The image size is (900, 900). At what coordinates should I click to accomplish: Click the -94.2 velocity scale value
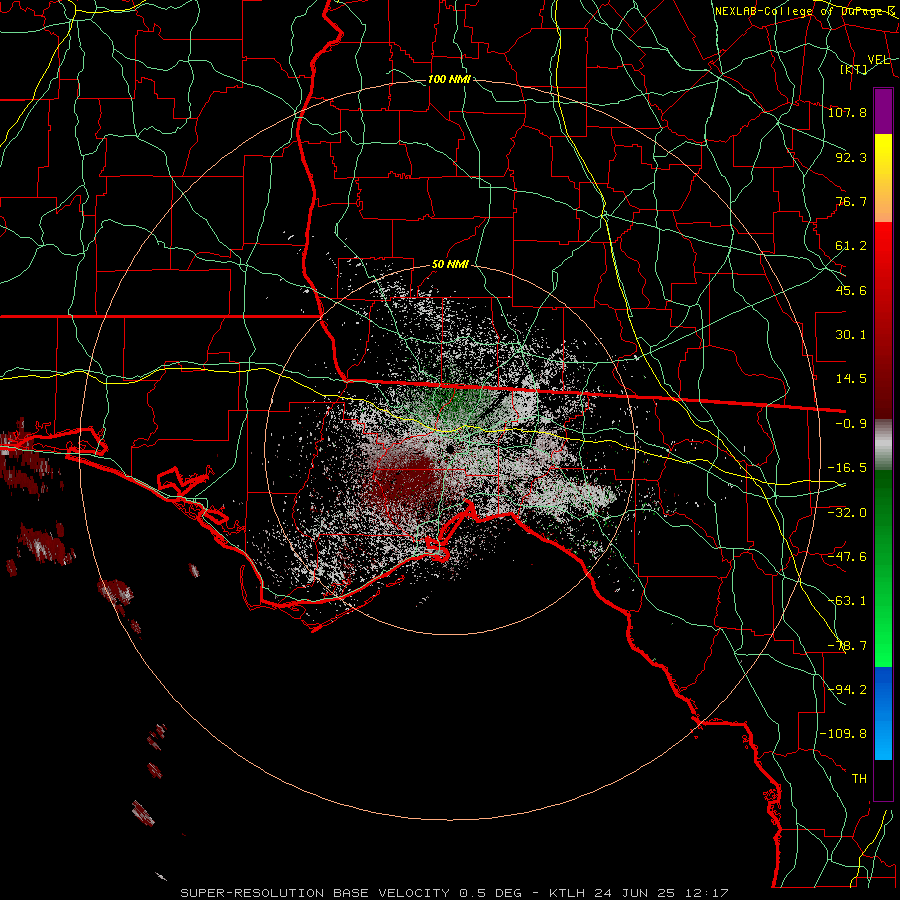click(847, 689)
